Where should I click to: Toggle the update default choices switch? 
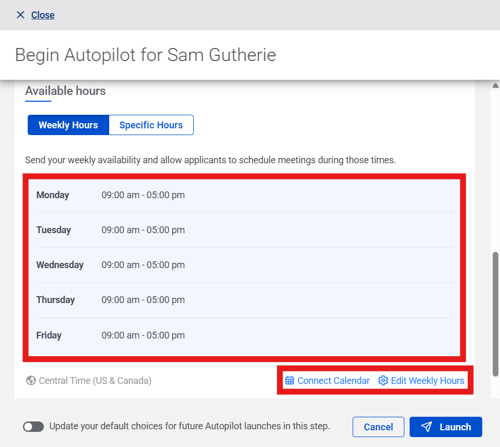point(33,426)
